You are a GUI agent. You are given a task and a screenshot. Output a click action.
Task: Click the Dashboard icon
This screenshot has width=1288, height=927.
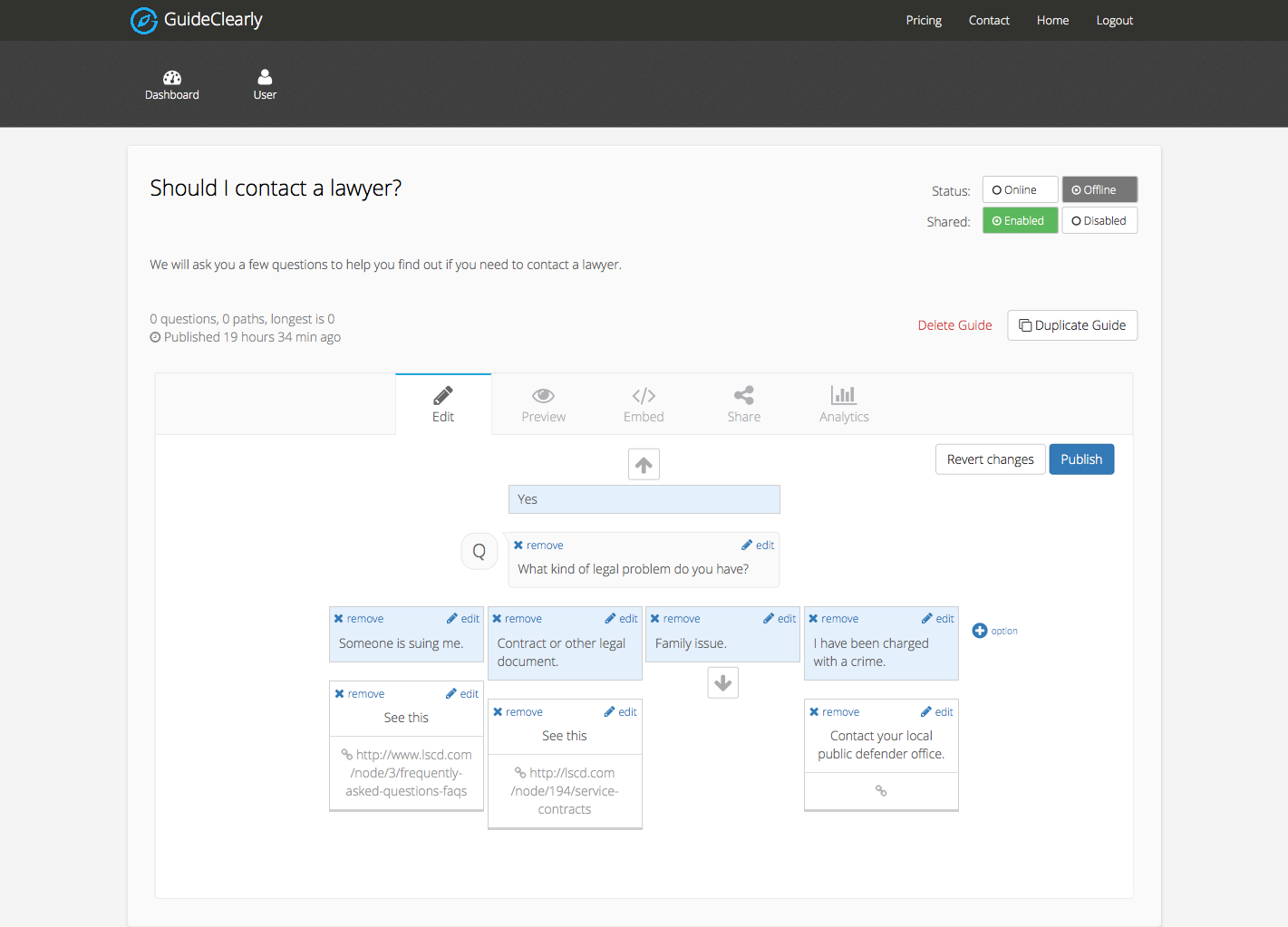point(171,80)
